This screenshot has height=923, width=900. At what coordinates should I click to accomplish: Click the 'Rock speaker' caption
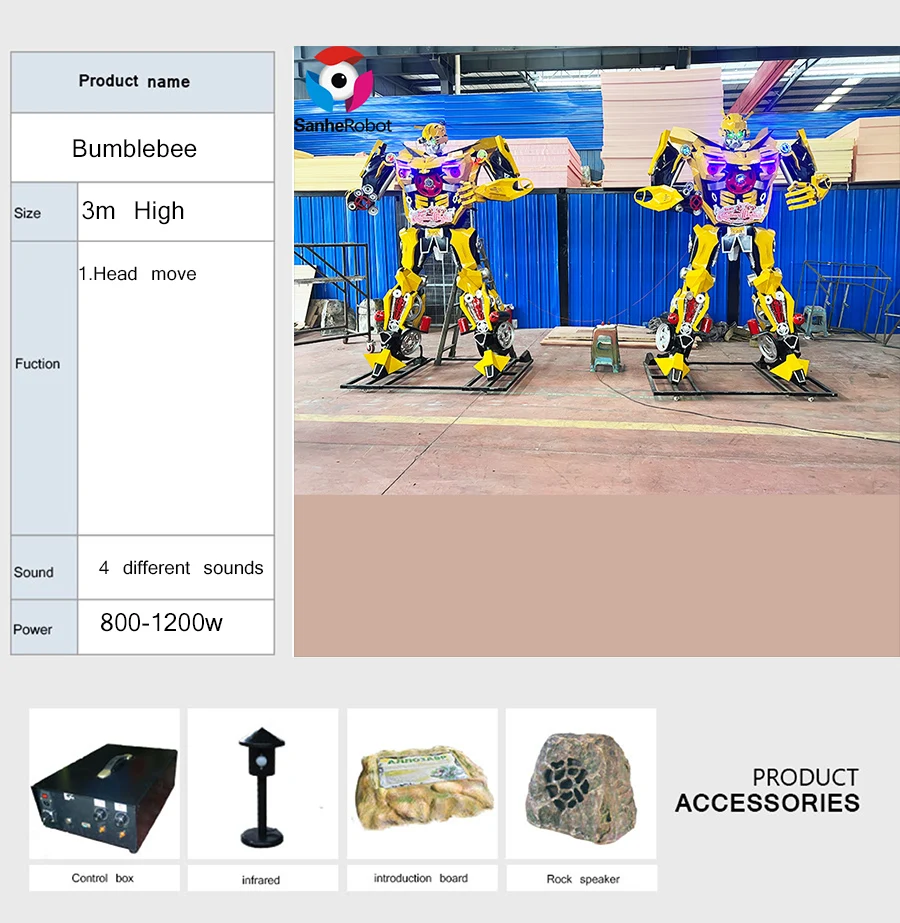tap(583, 879)
